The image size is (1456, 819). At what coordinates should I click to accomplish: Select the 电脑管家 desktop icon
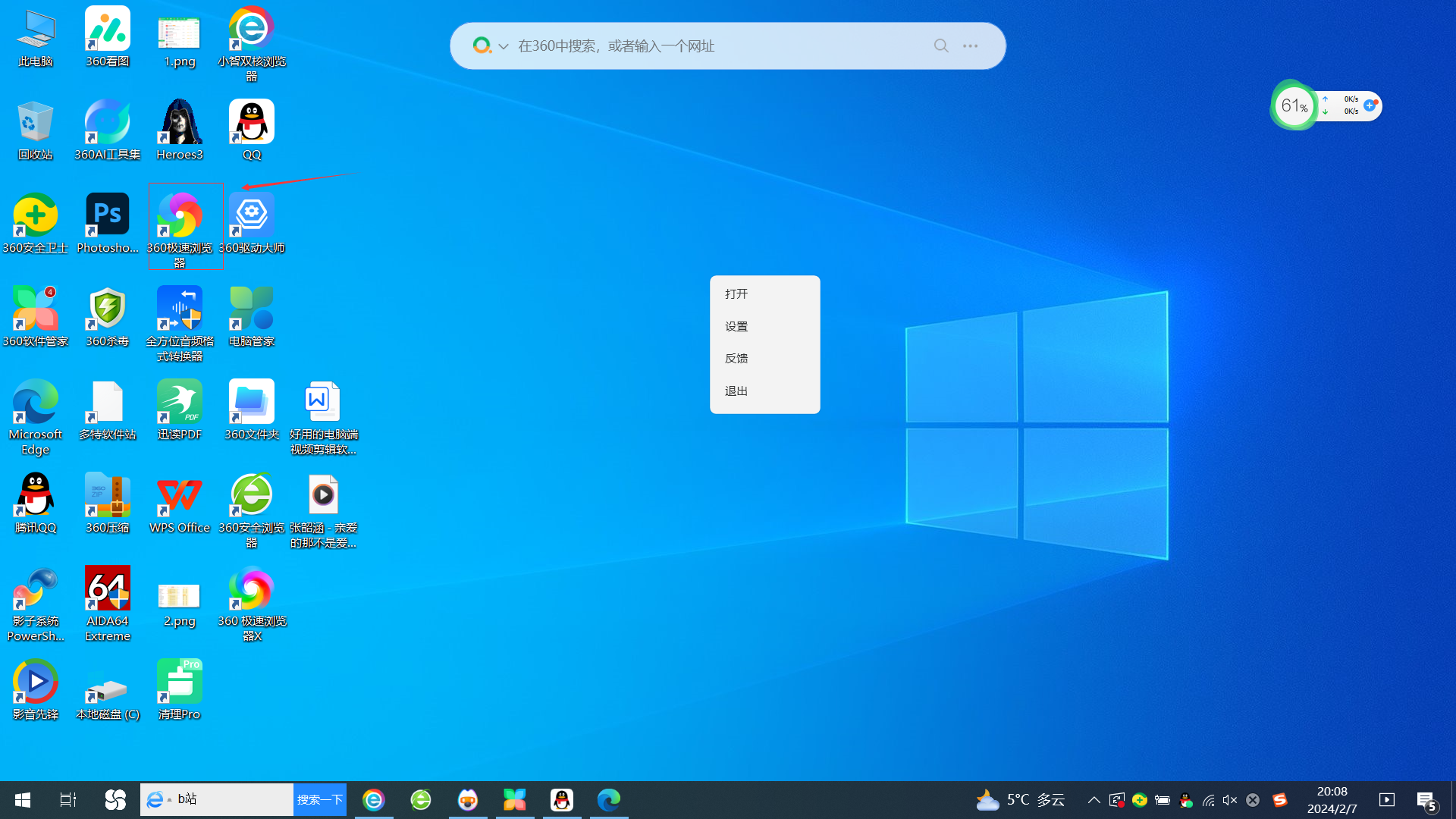(252, 316)
